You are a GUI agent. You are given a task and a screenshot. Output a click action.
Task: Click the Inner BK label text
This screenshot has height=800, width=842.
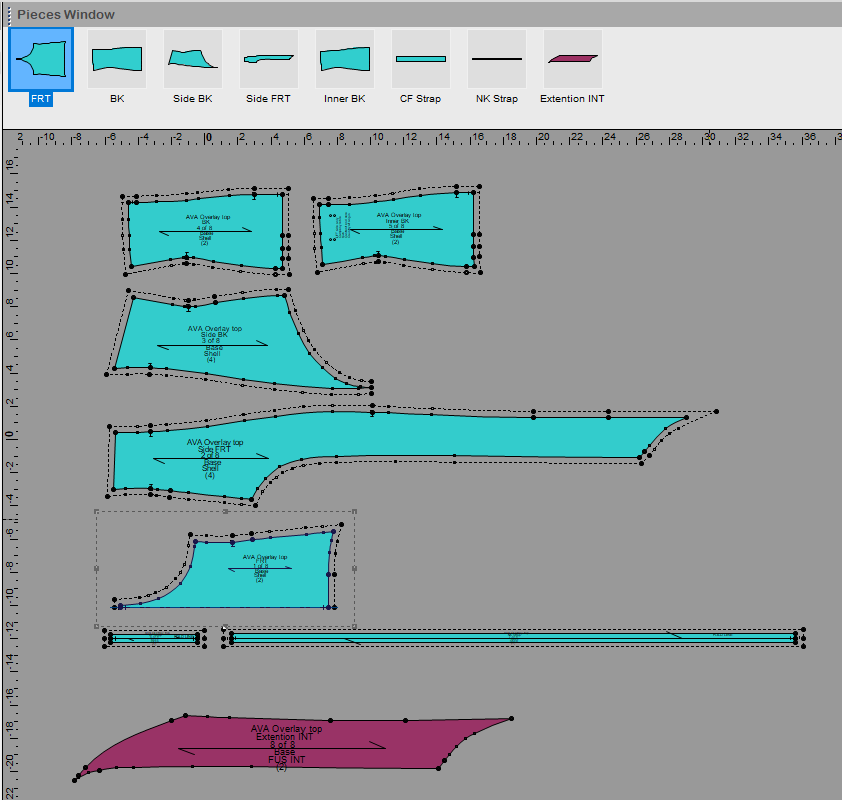(344, 99)
